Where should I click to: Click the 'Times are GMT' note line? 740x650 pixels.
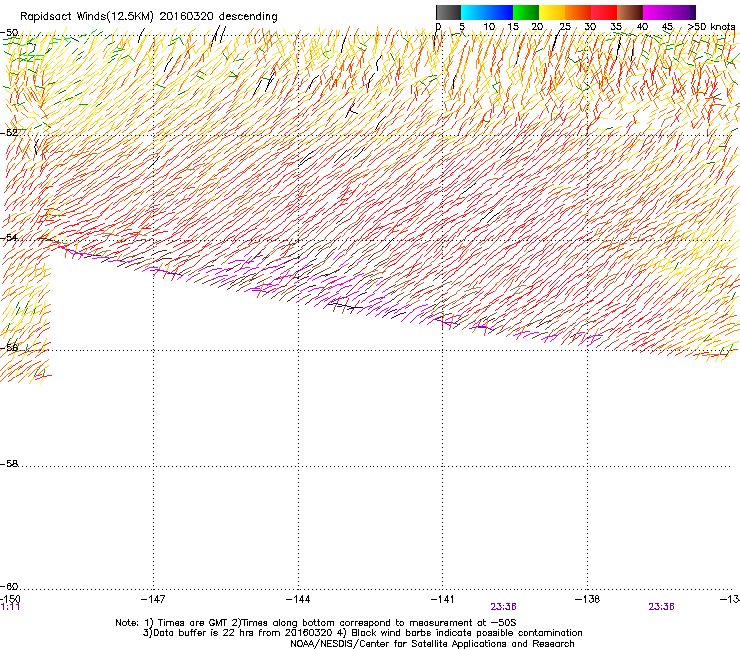[316, 623]
